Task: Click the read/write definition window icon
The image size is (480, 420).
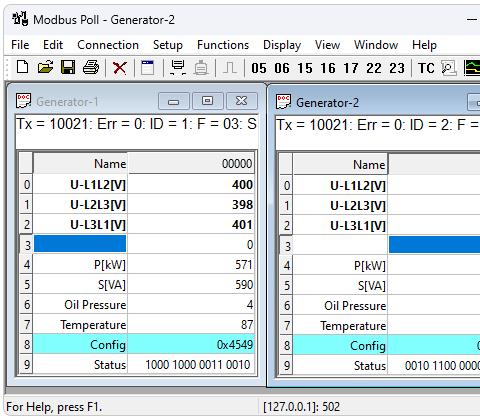Action: click(148, 68)
